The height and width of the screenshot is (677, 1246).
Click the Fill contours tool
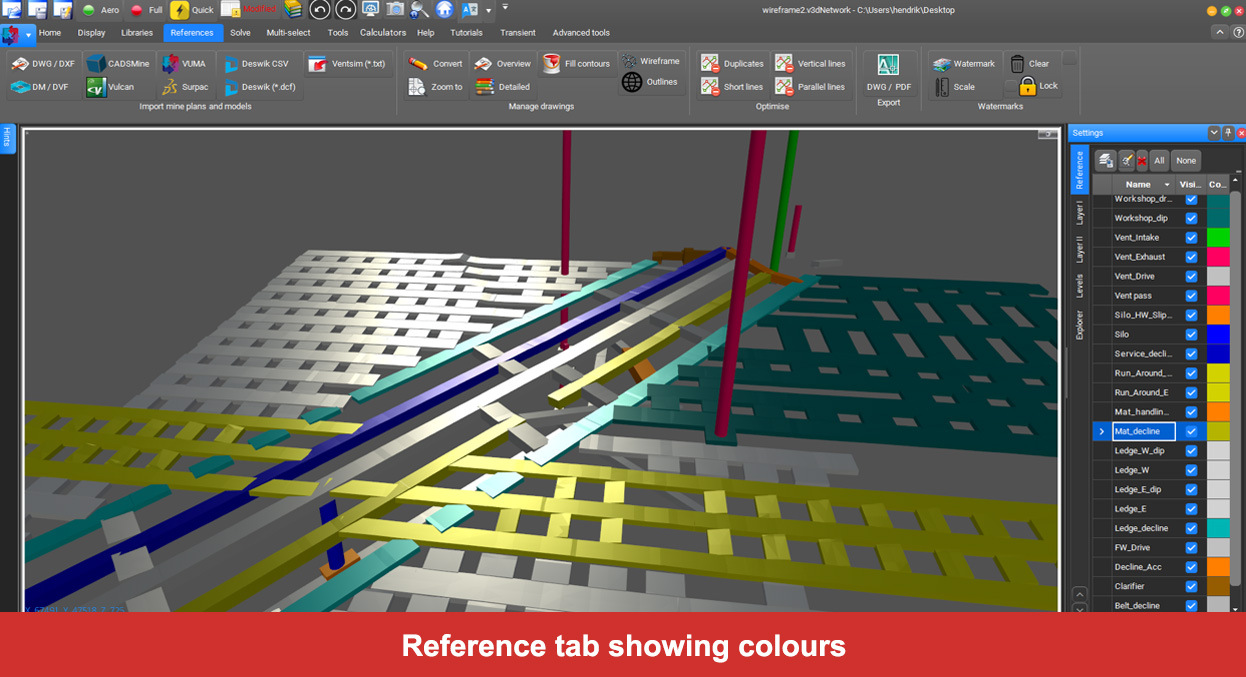(x=551, y=64)
